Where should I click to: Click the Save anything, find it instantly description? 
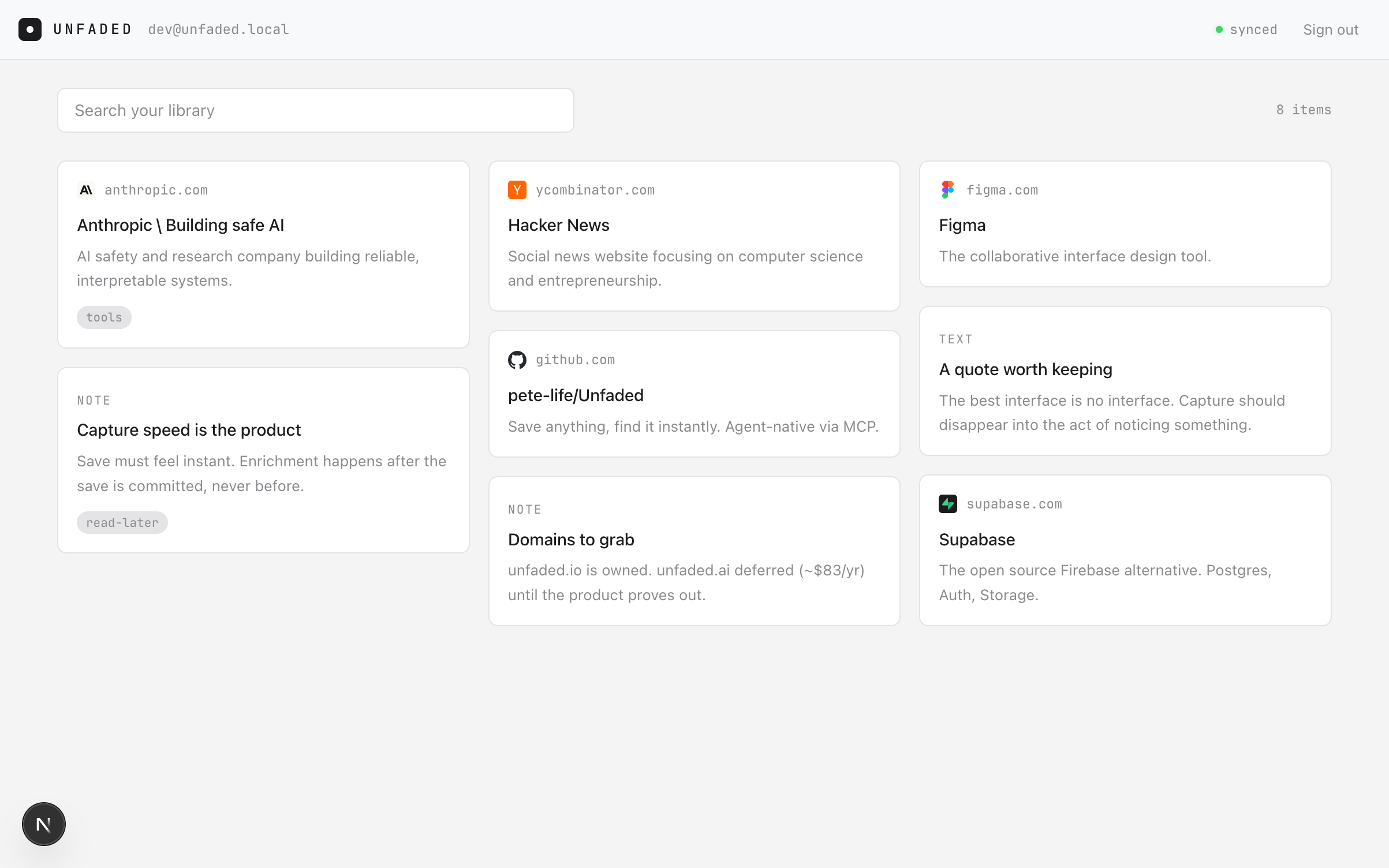(693, 426)
